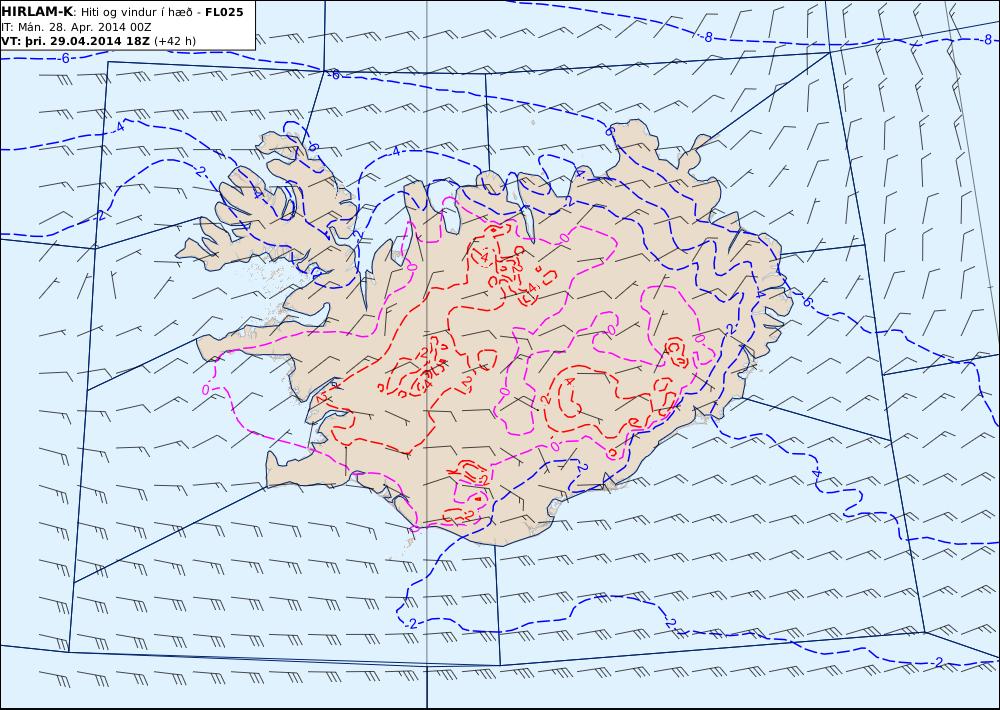1000x710 pixels.
Task: Click the blue -6 label below the header box
Action: [64, 59]
